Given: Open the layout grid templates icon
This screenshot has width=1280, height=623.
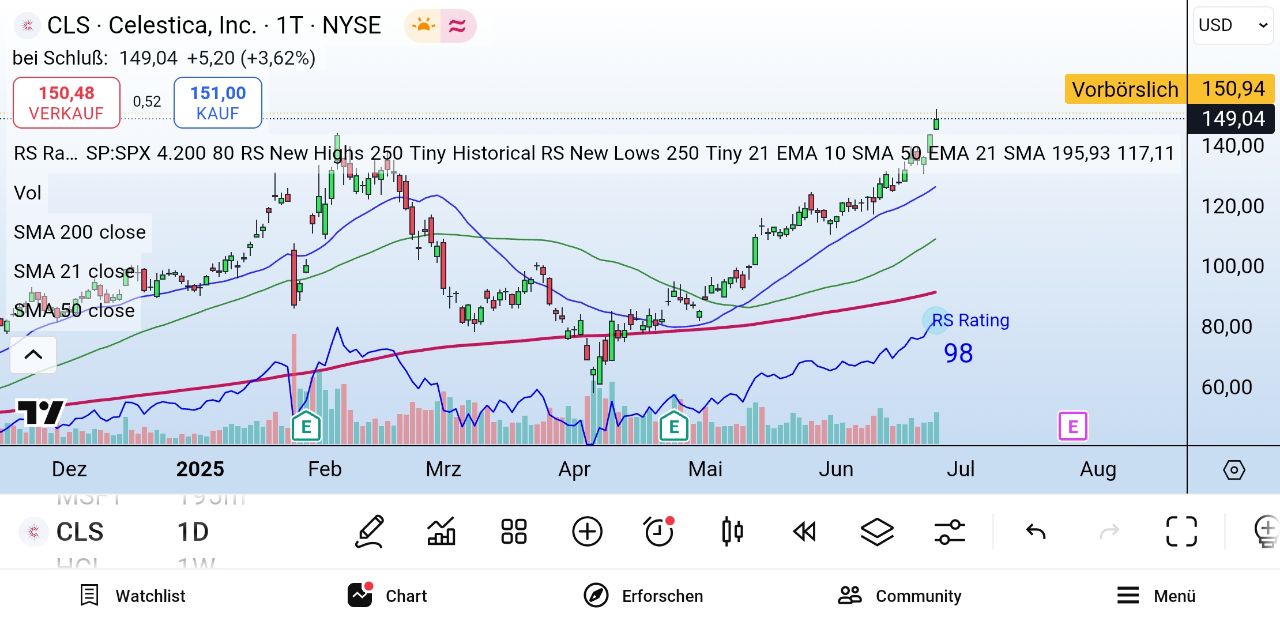Looking at the screenshot, I should point(514,531).
